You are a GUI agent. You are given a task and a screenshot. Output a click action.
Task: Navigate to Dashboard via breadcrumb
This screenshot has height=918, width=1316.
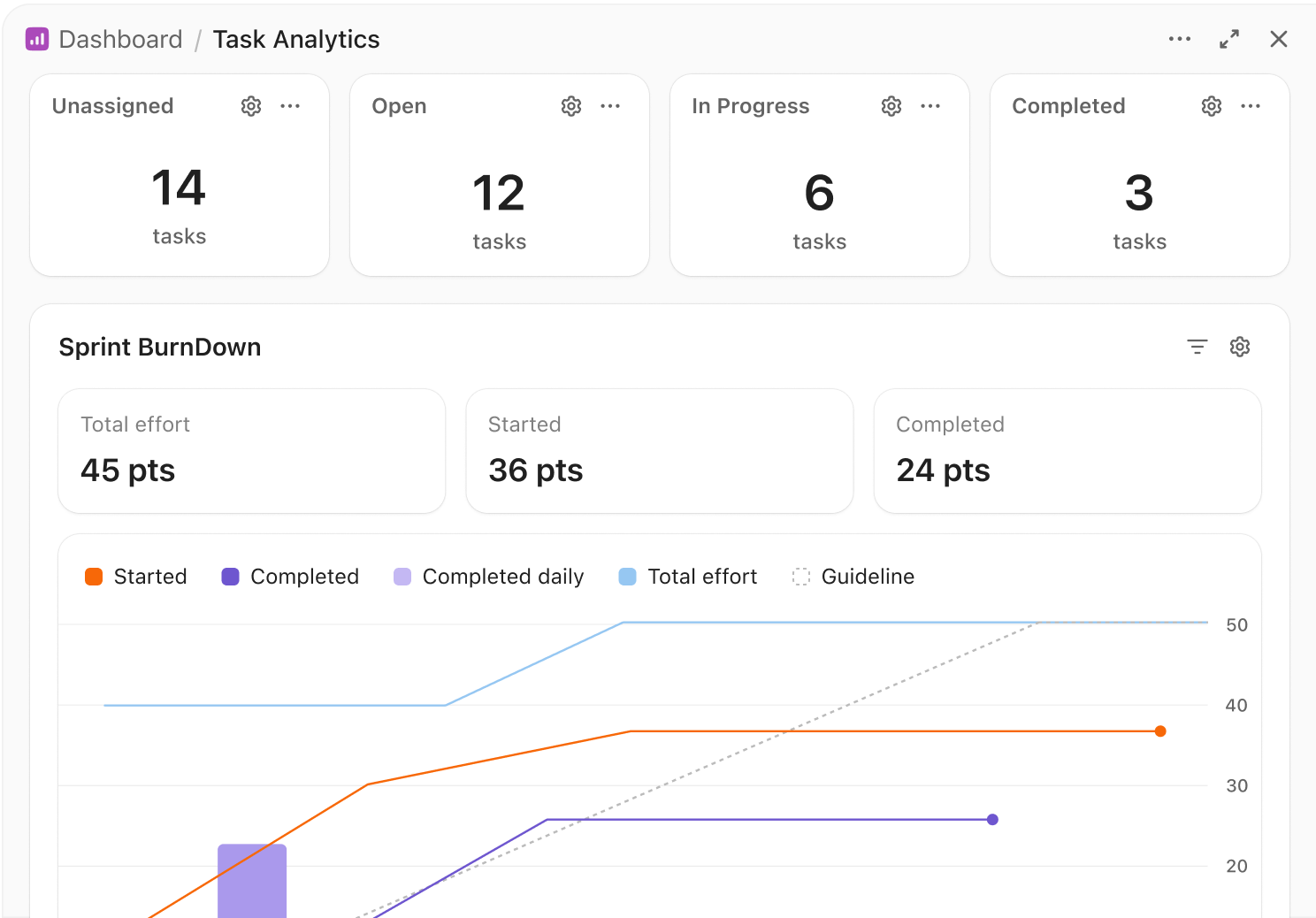coord(120,39)
